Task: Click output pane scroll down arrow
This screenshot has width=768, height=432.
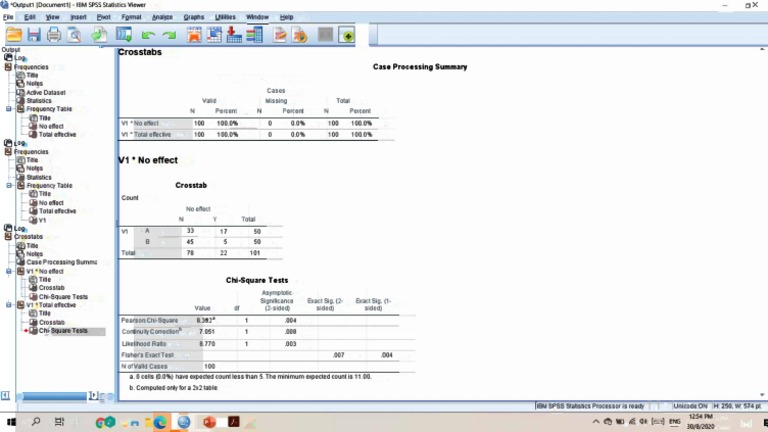Action: tap(762, 395)
